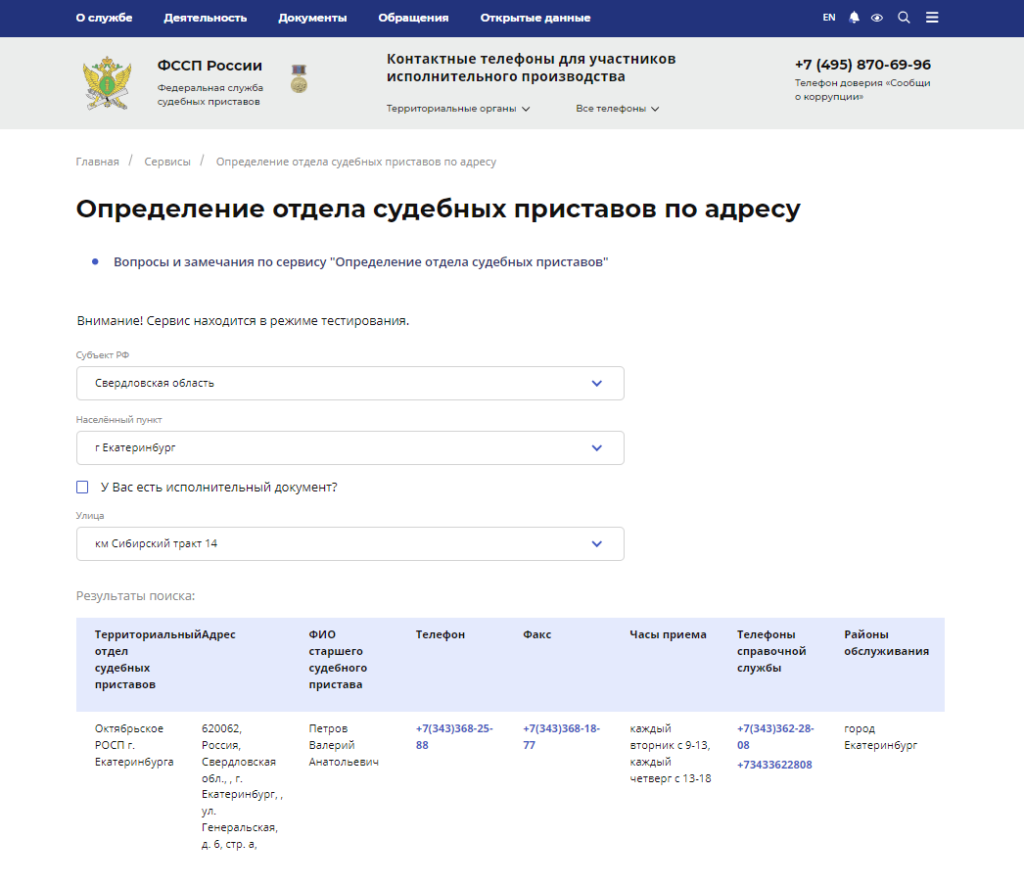The width and height of the screenshot is (1024, 886).
Task: Open site search magnifier icon
Action: point(904,18)
